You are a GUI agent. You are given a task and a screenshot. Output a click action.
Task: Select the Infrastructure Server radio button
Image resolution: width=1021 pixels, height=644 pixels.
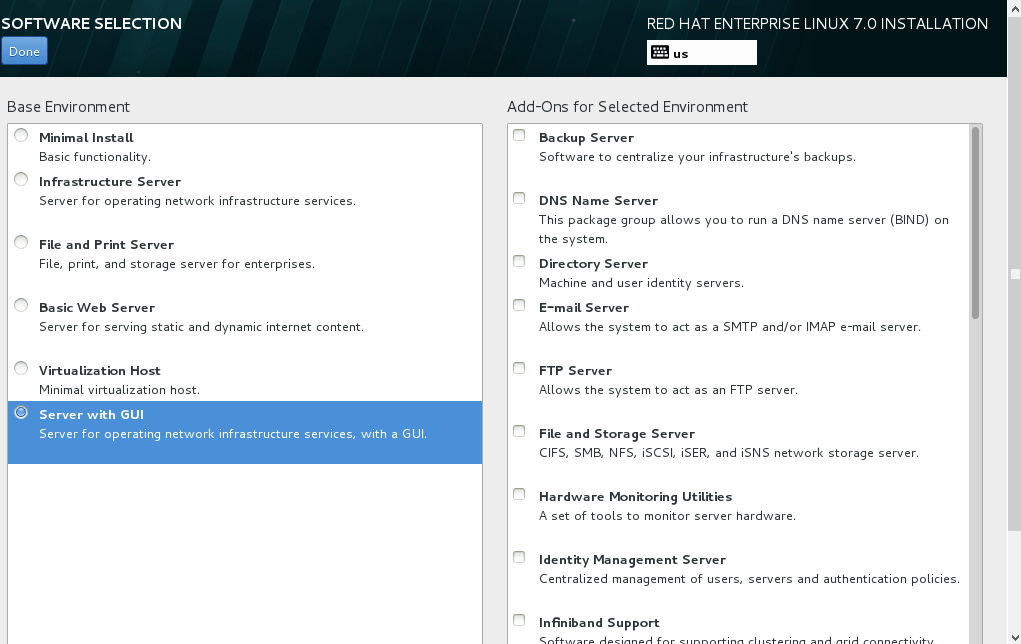pos(21,179)
